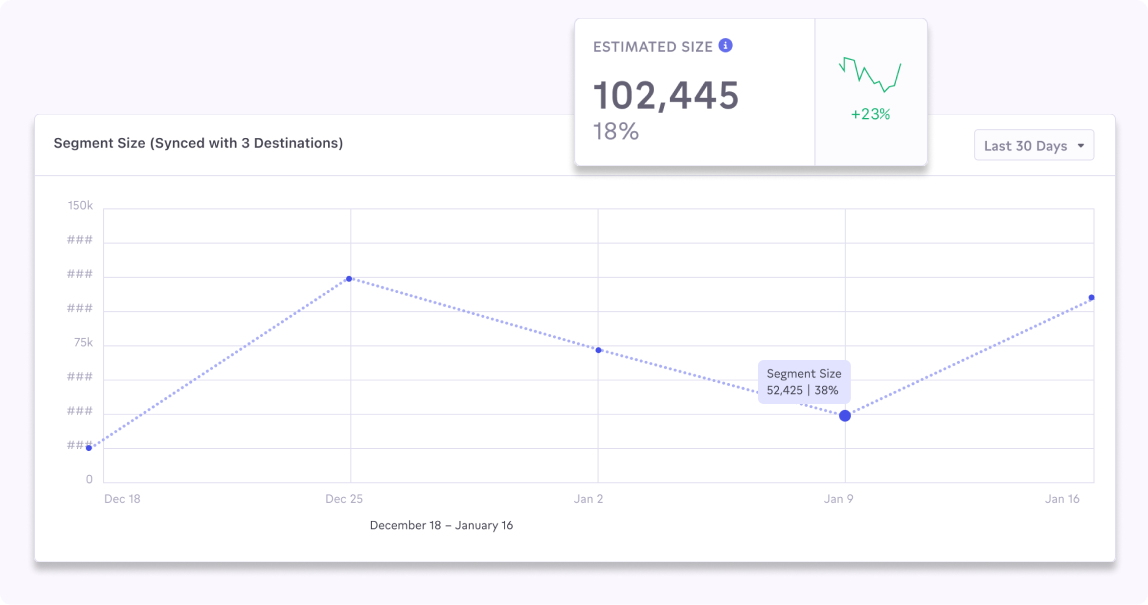Viewport: 1148px width, 605px height.
Task: Click the 75k y-axis label
Action: [x=83, y=343]
